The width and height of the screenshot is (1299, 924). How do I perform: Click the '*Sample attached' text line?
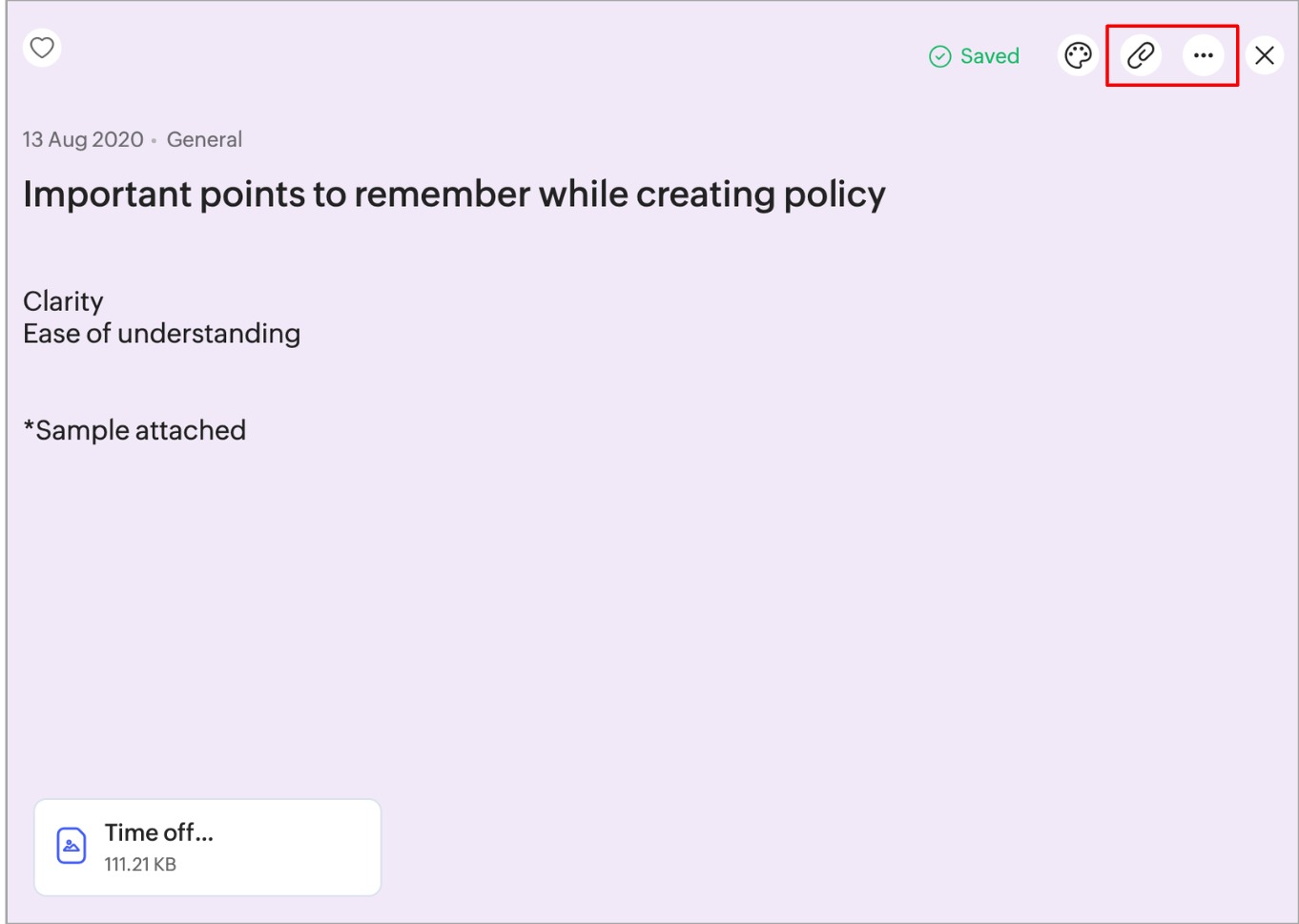pyautogui.click(x=134, y=430)
